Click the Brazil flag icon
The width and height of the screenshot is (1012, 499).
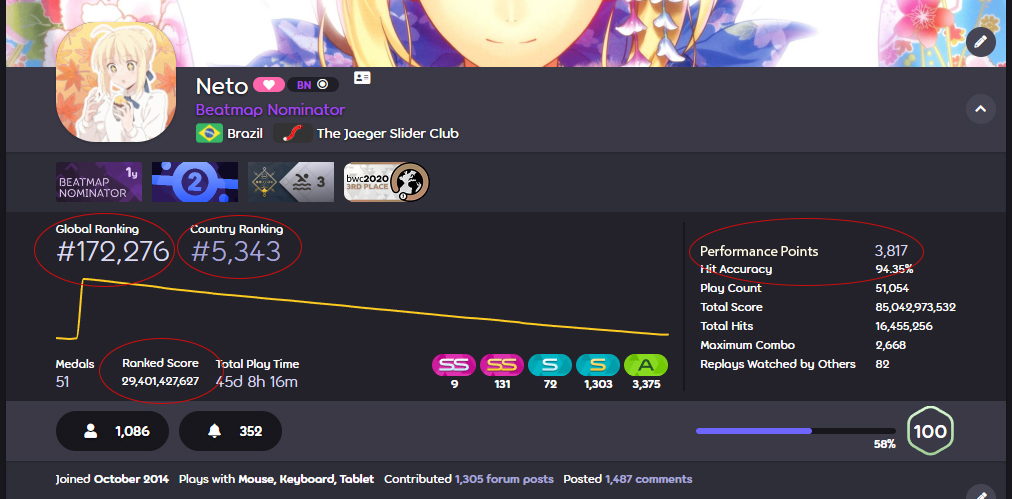click(x=209, y=134)
